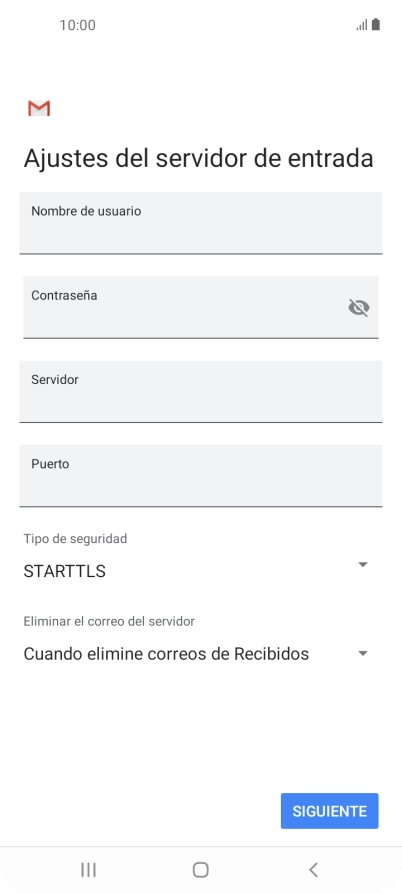Expand Tipo de seguridad dropdown arrow

point(363,564)
